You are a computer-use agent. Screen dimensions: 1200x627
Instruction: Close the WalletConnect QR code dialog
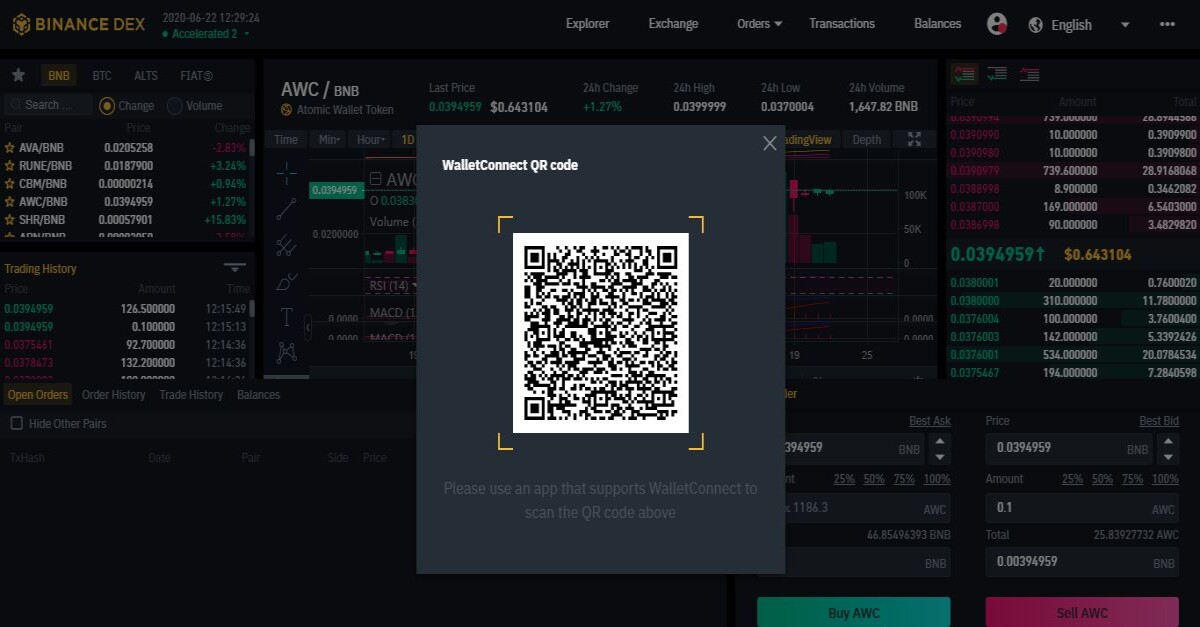[770, 143]
